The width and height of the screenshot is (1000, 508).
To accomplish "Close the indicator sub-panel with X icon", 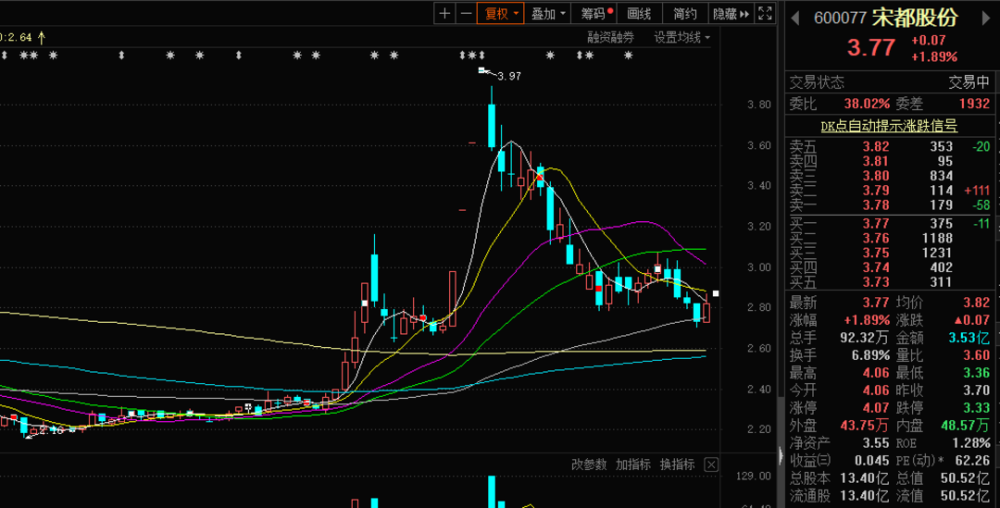I will (x=710, y=465).
